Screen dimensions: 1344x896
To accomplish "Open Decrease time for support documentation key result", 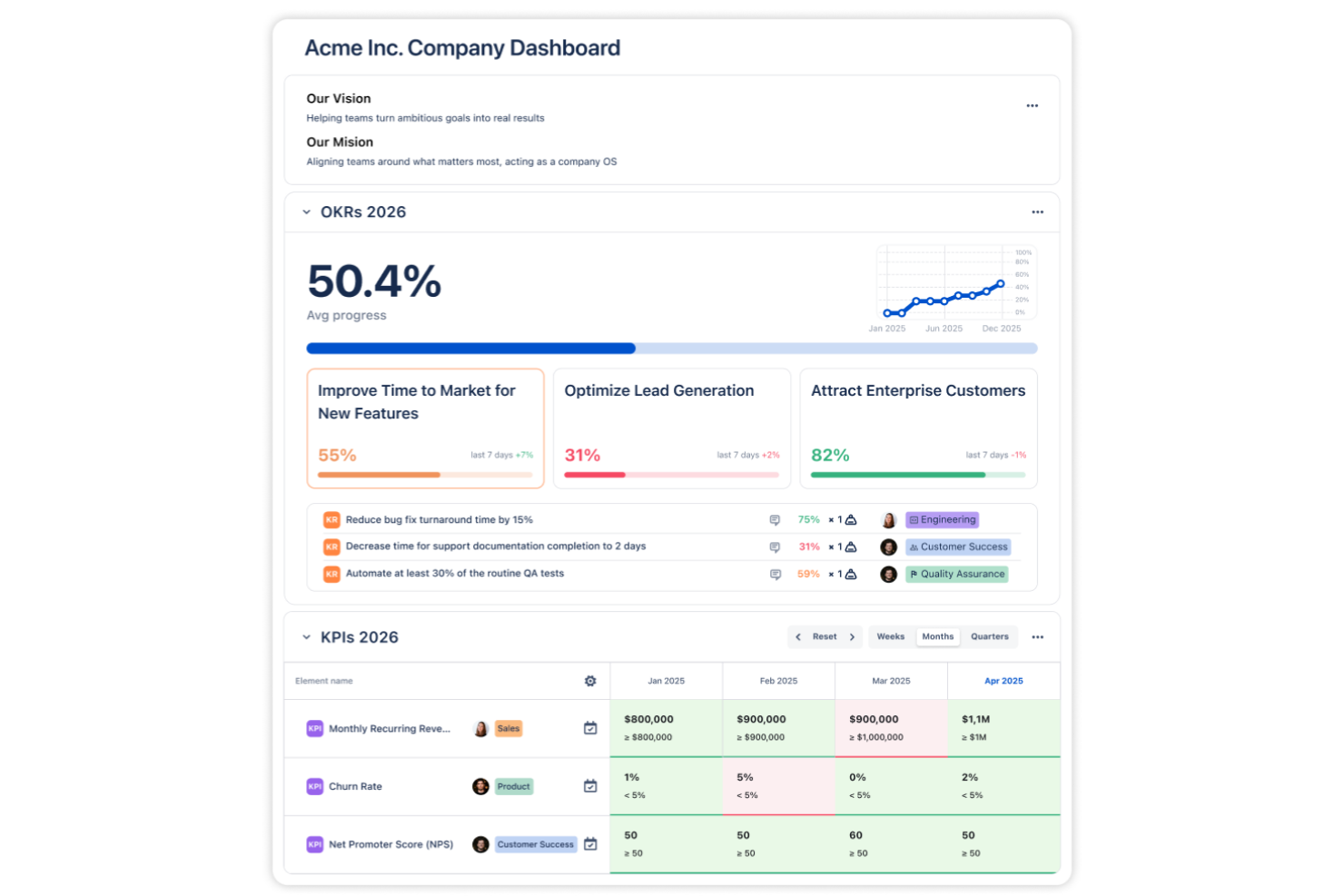I will click(x=496, y=546).
